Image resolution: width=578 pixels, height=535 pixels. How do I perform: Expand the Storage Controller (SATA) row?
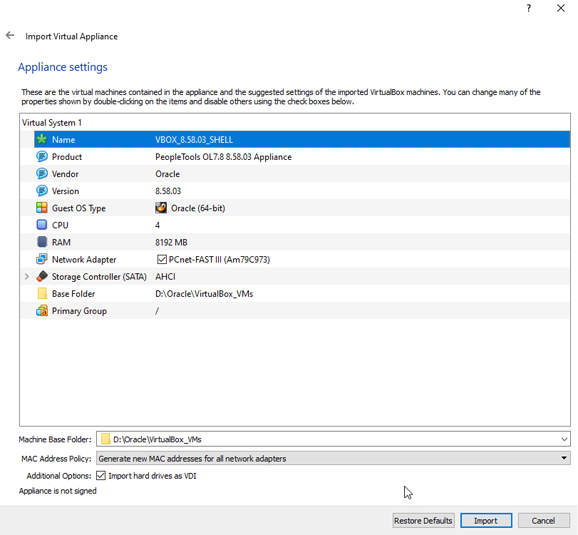pyautogui.click(x=27, y=277)
